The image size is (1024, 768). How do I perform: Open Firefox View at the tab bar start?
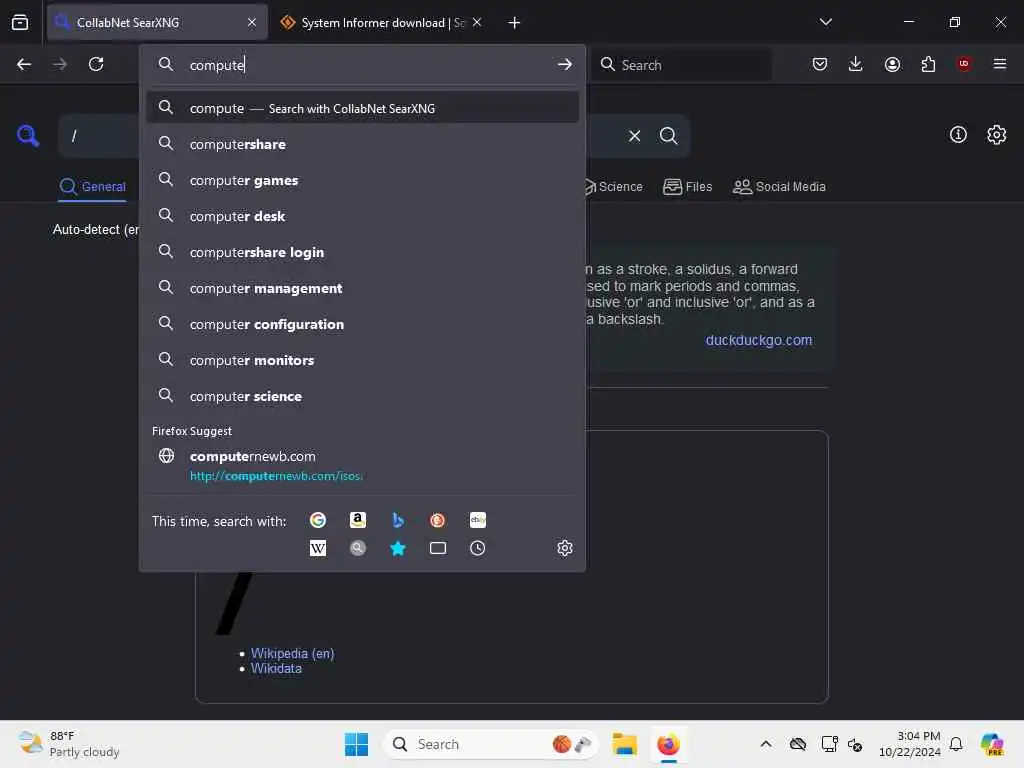(x=20, y=22)
